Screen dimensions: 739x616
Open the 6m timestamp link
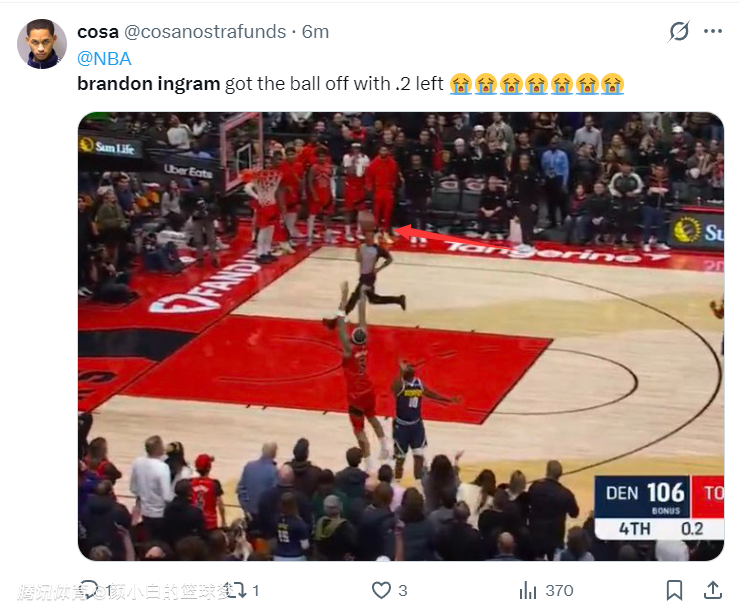(x=315, y=32)
